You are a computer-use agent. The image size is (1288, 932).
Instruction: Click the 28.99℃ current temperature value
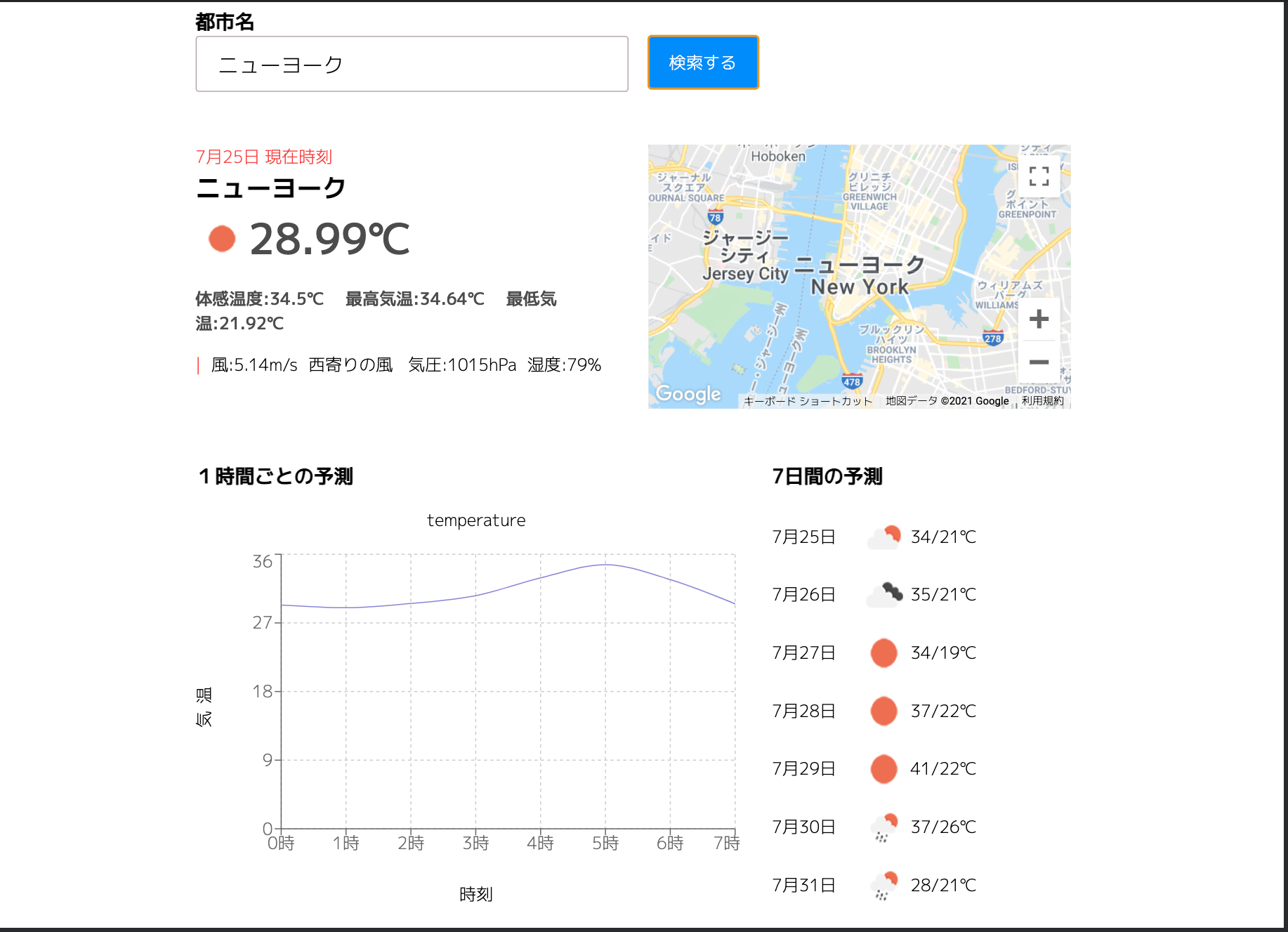(x=329, y=239)
